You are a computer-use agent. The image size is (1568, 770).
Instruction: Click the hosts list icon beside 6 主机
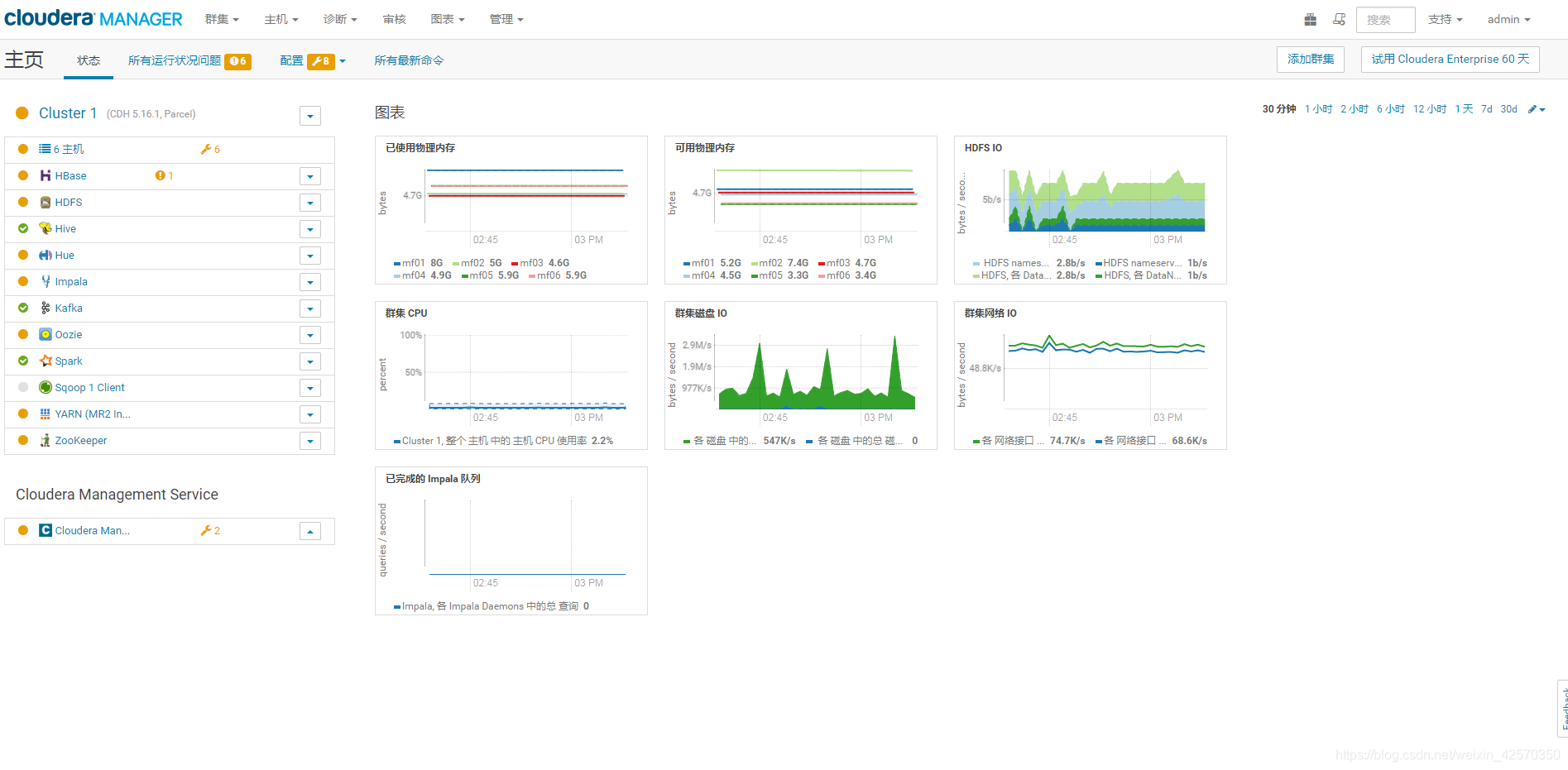point(45,149)
